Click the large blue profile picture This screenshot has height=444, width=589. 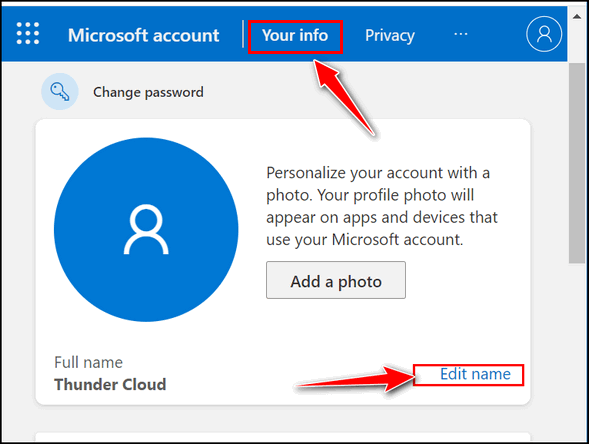pos(146,230)
